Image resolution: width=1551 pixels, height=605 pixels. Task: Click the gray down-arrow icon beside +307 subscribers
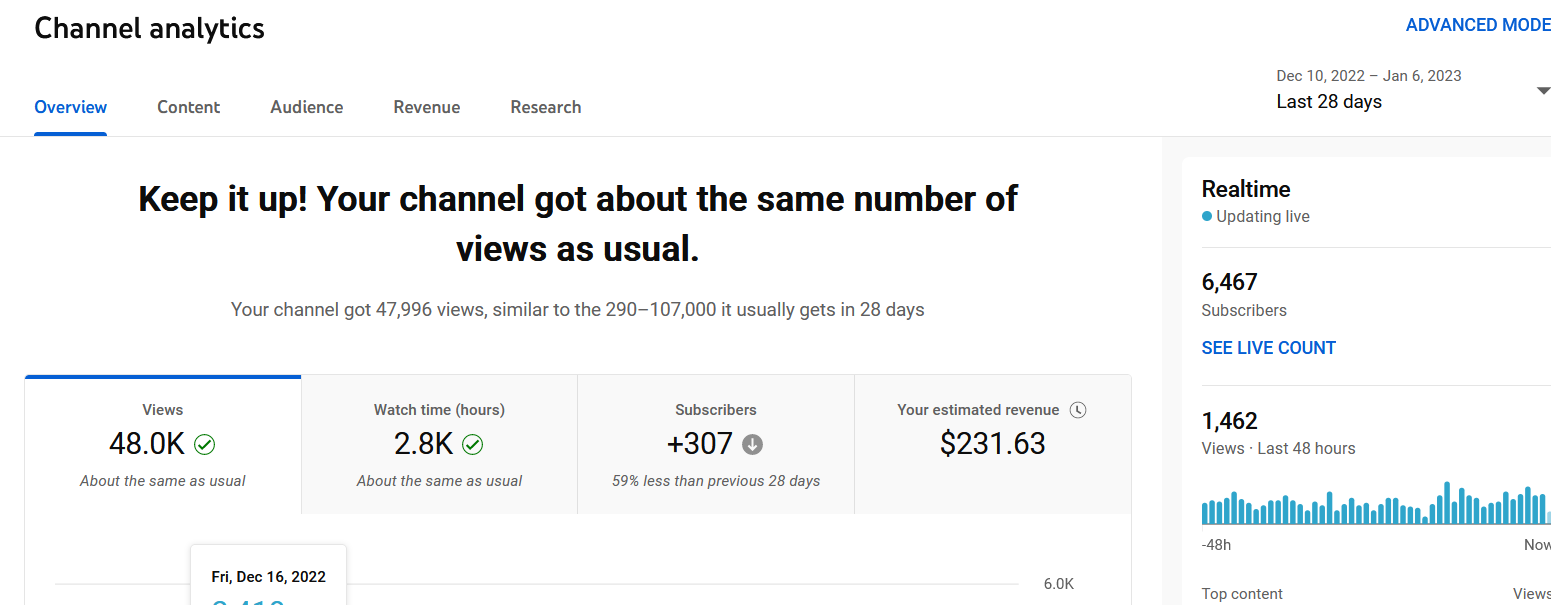[753, 444]
